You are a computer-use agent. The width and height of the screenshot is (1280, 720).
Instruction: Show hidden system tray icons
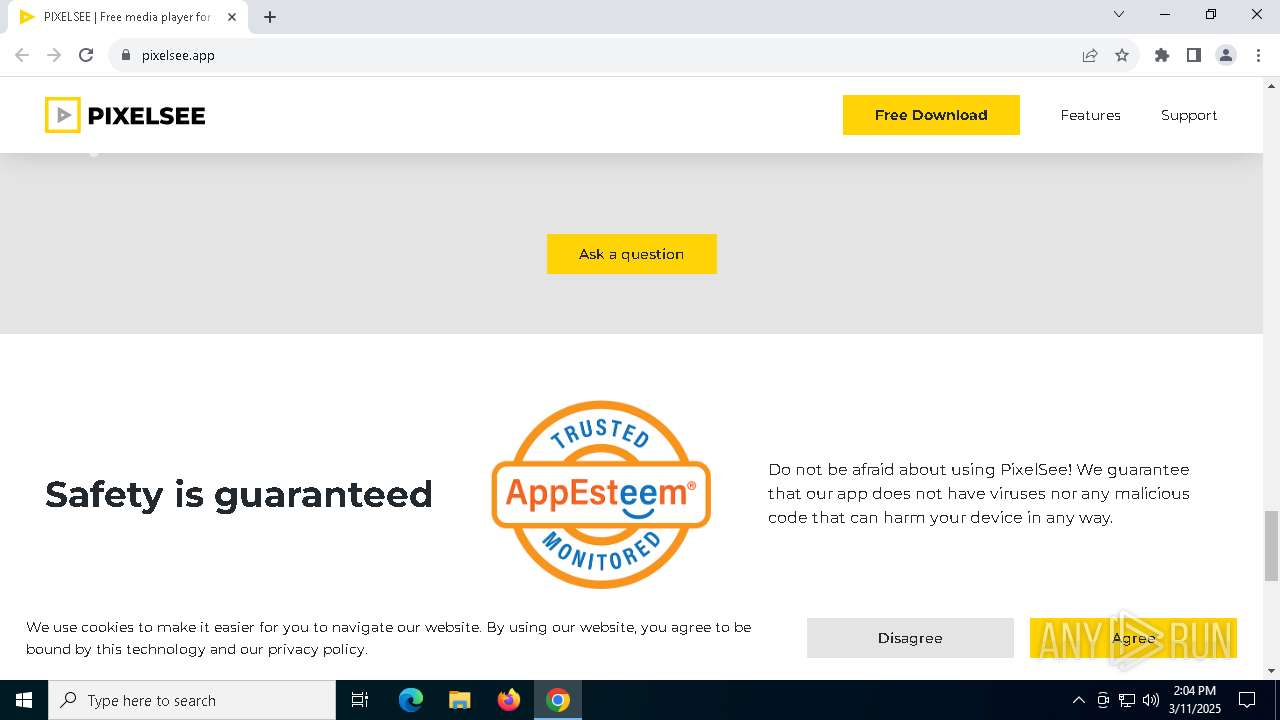click(x=1078, y=700)
